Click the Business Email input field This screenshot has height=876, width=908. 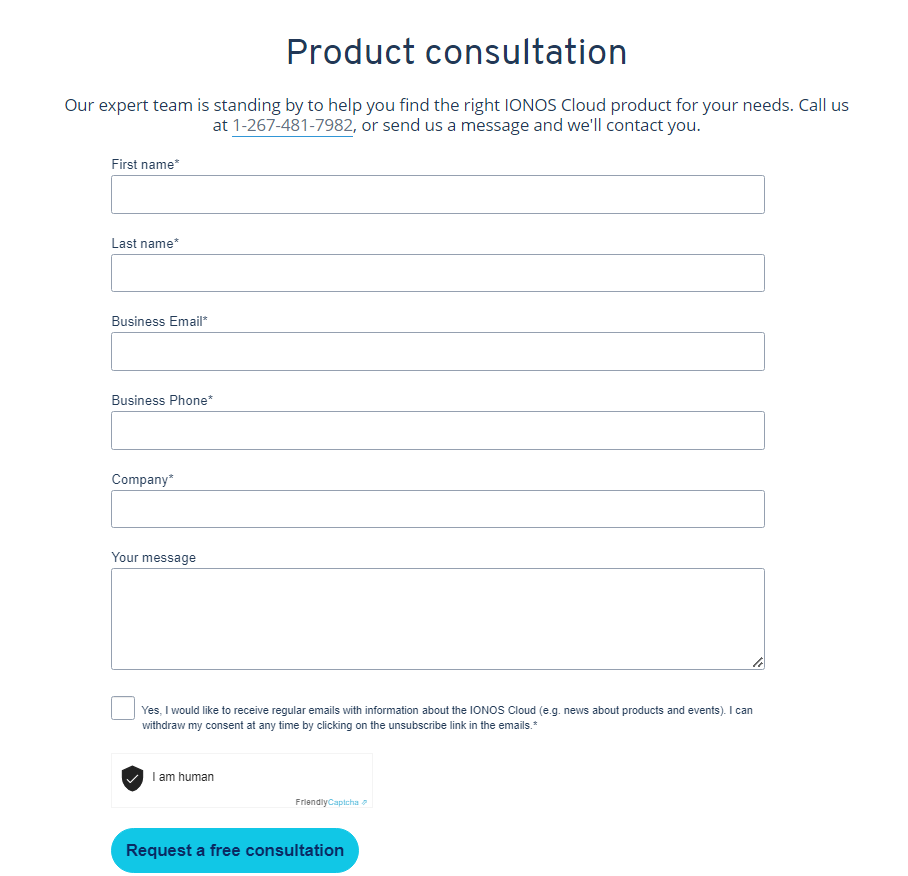(437, 351)
